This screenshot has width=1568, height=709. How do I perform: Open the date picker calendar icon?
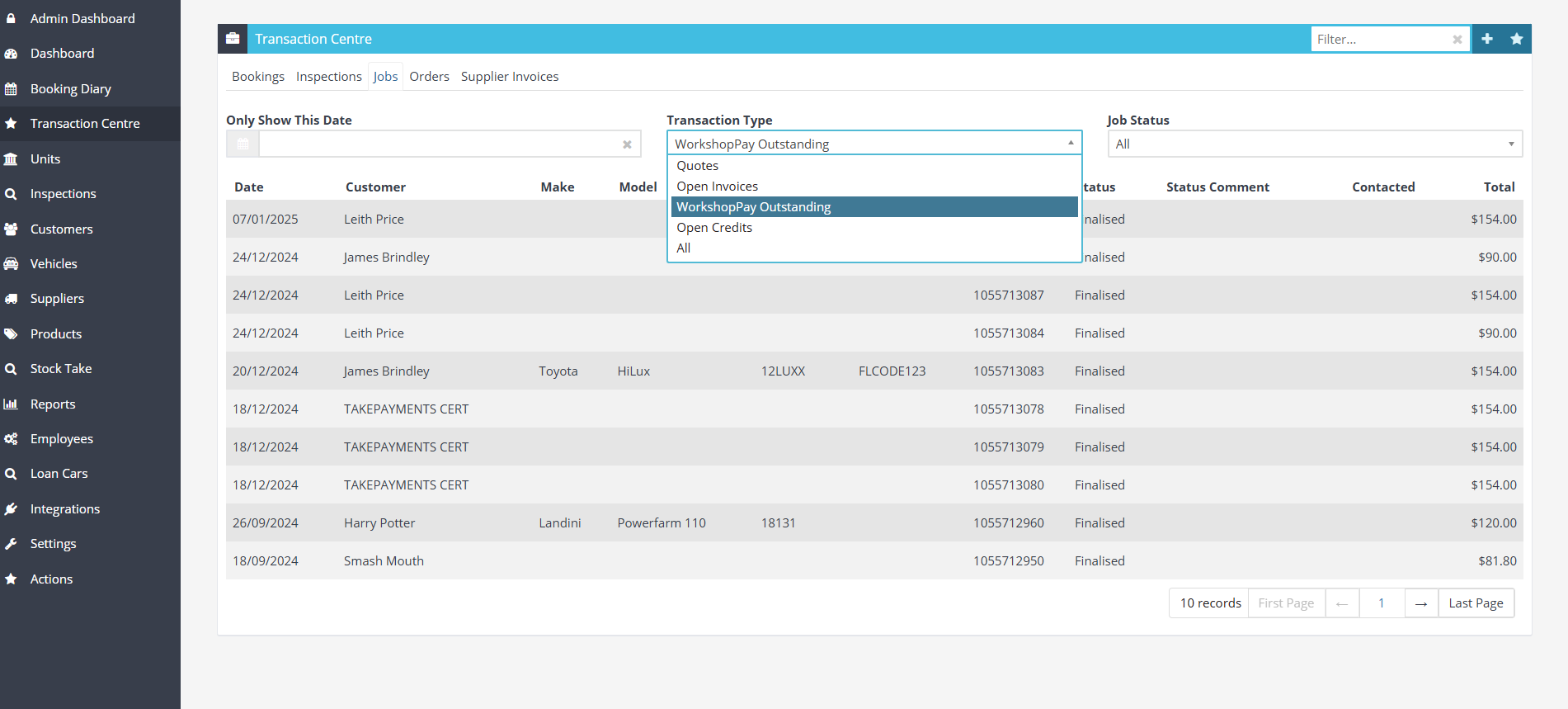[x=242, y=144]
